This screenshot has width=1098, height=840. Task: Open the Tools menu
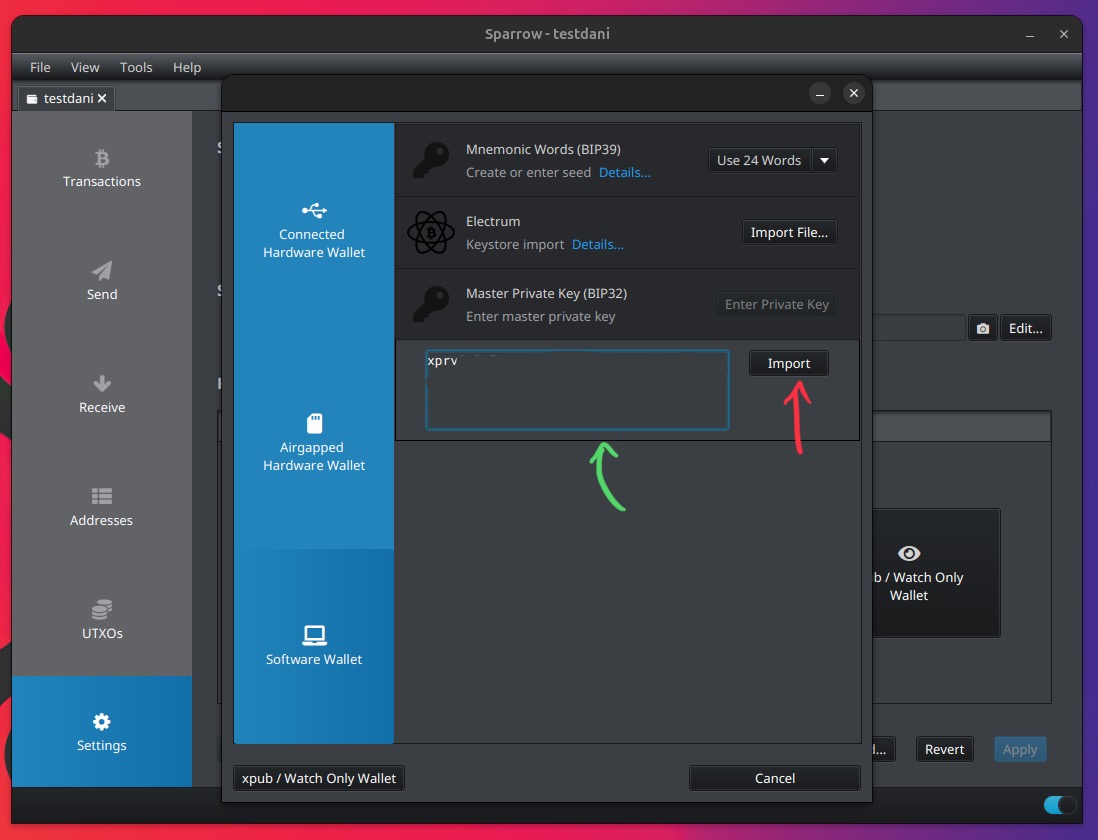point(136,67)
